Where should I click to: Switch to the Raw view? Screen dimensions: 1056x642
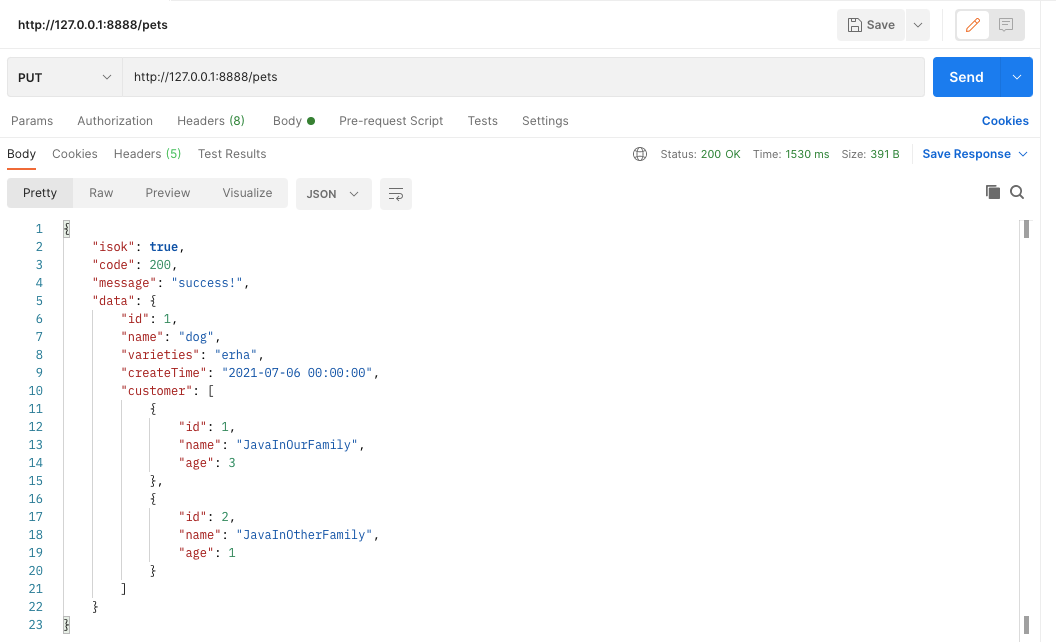click(101, 193)
